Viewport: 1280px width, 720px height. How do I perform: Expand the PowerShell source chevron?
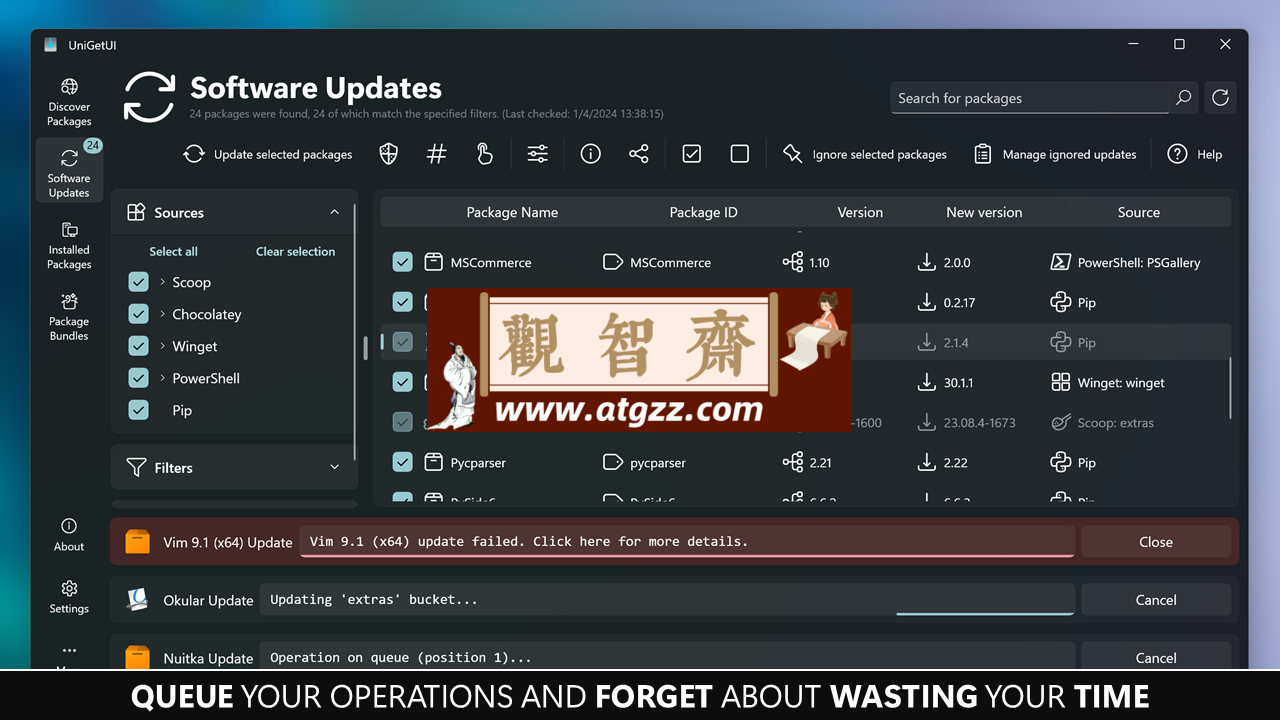point(162,378)
